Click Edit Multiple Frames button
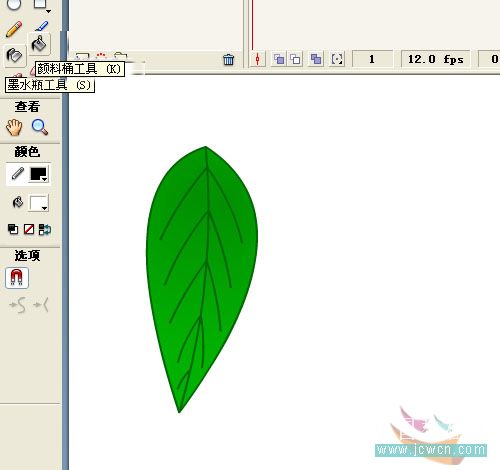The image size is (500, 470). click(x=316, y=59)
